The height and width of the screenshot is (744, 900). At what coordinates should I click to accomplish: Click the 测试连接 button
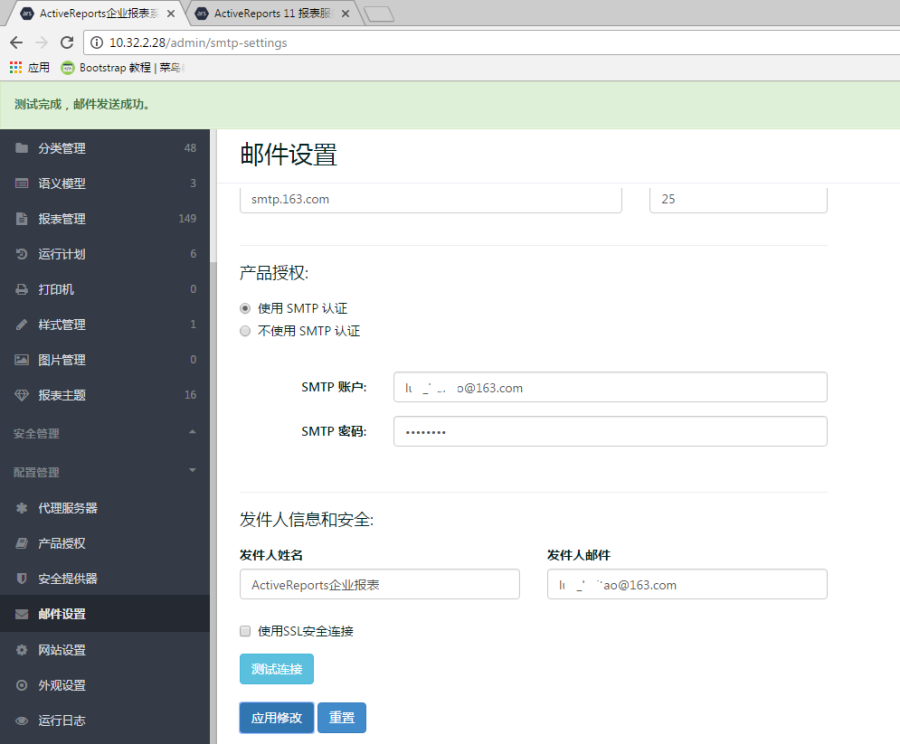(x=276, y=669)
